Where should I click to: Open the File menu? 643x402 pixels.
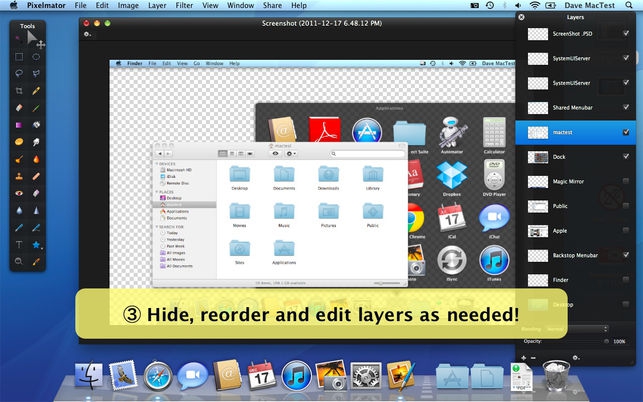coord(80,5)
